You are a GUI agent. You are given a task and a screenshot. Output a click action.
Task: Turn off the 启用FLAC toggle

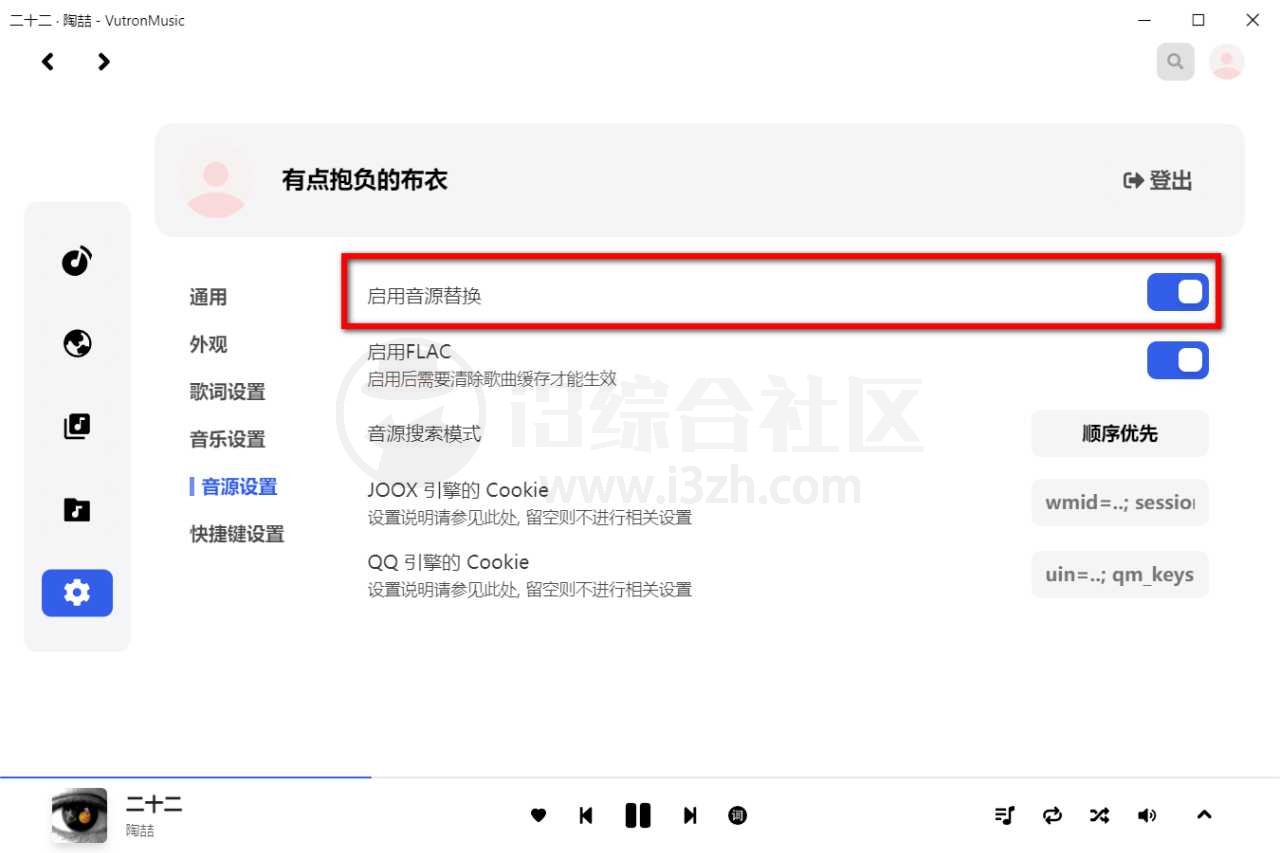click(1178, 361)
